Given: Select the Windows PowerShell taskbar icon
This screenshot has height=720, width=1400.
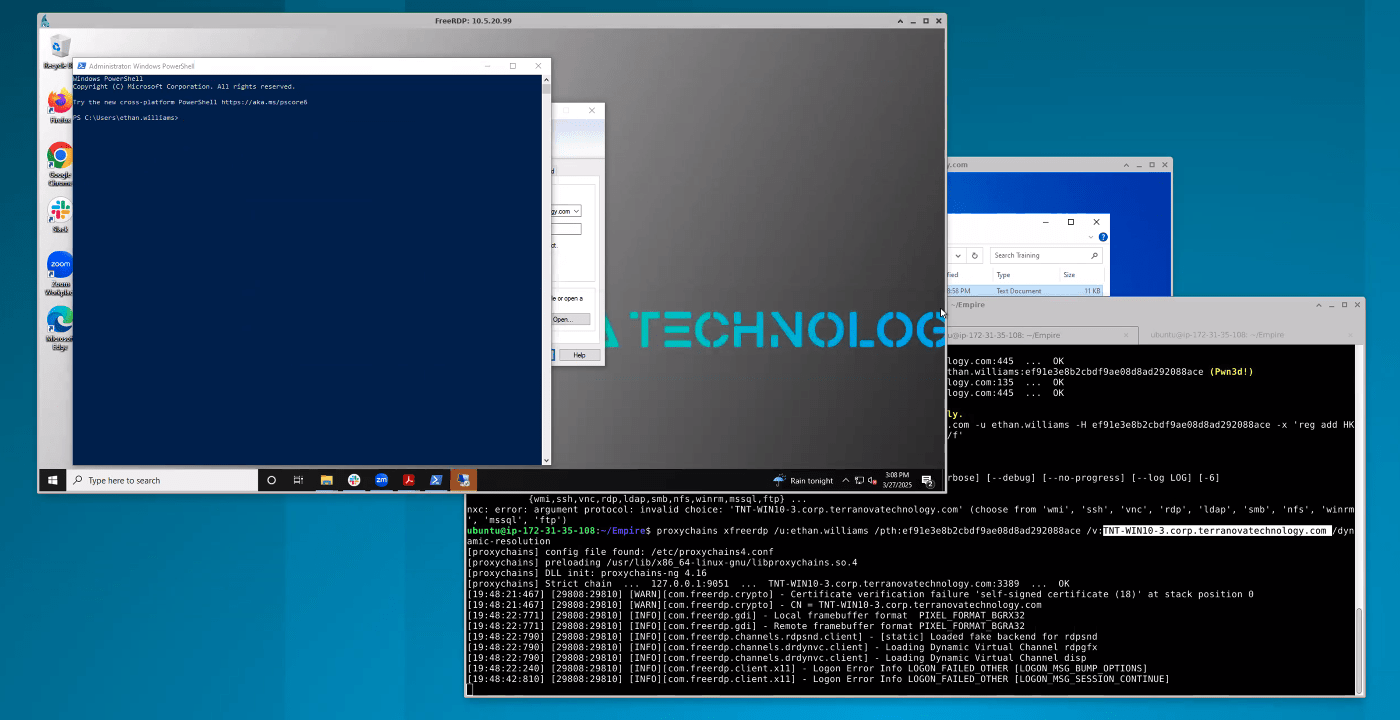Looking at the screenshot, I should click(436, 480).
